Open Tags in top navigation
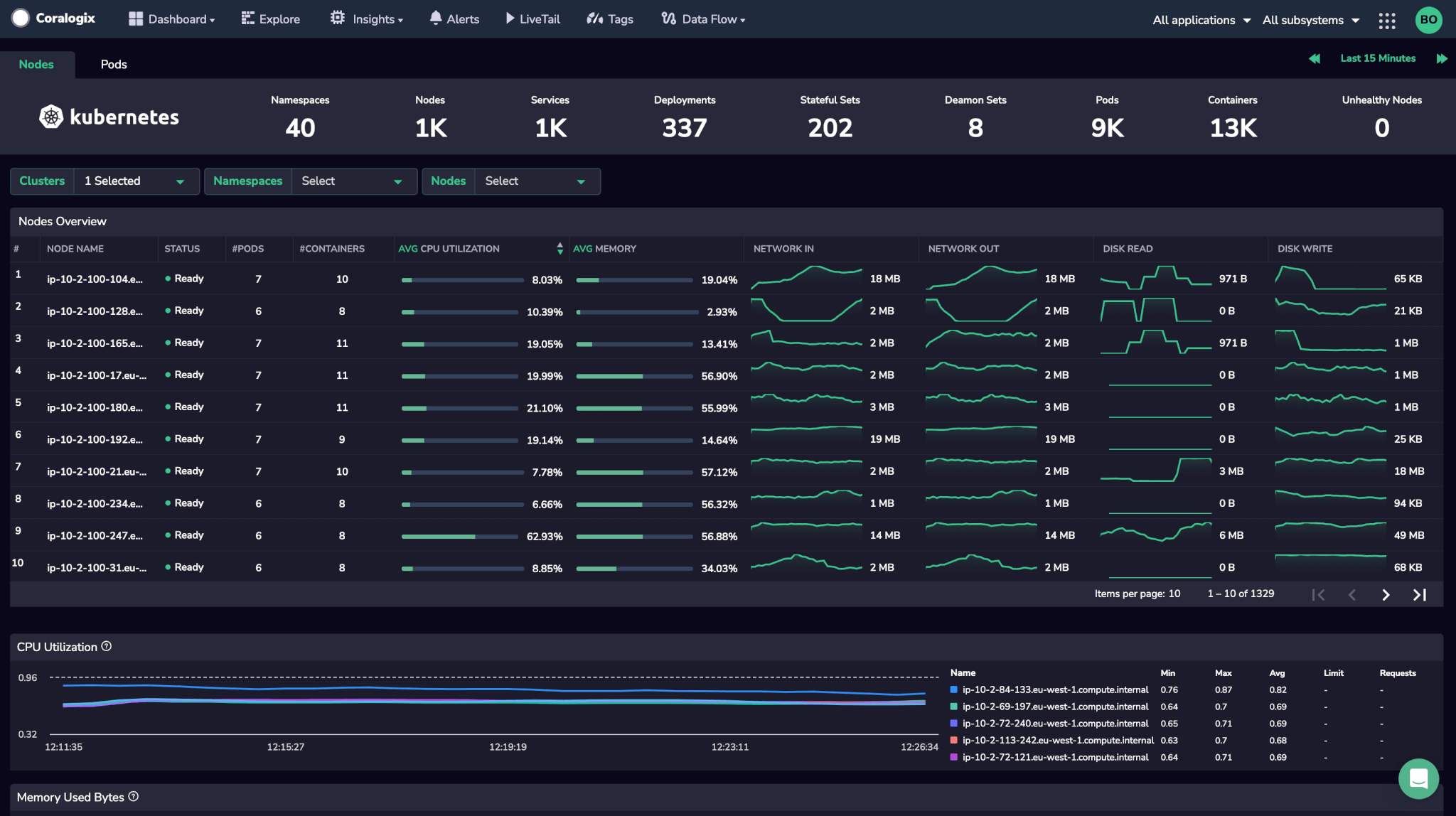 point(610,19)
